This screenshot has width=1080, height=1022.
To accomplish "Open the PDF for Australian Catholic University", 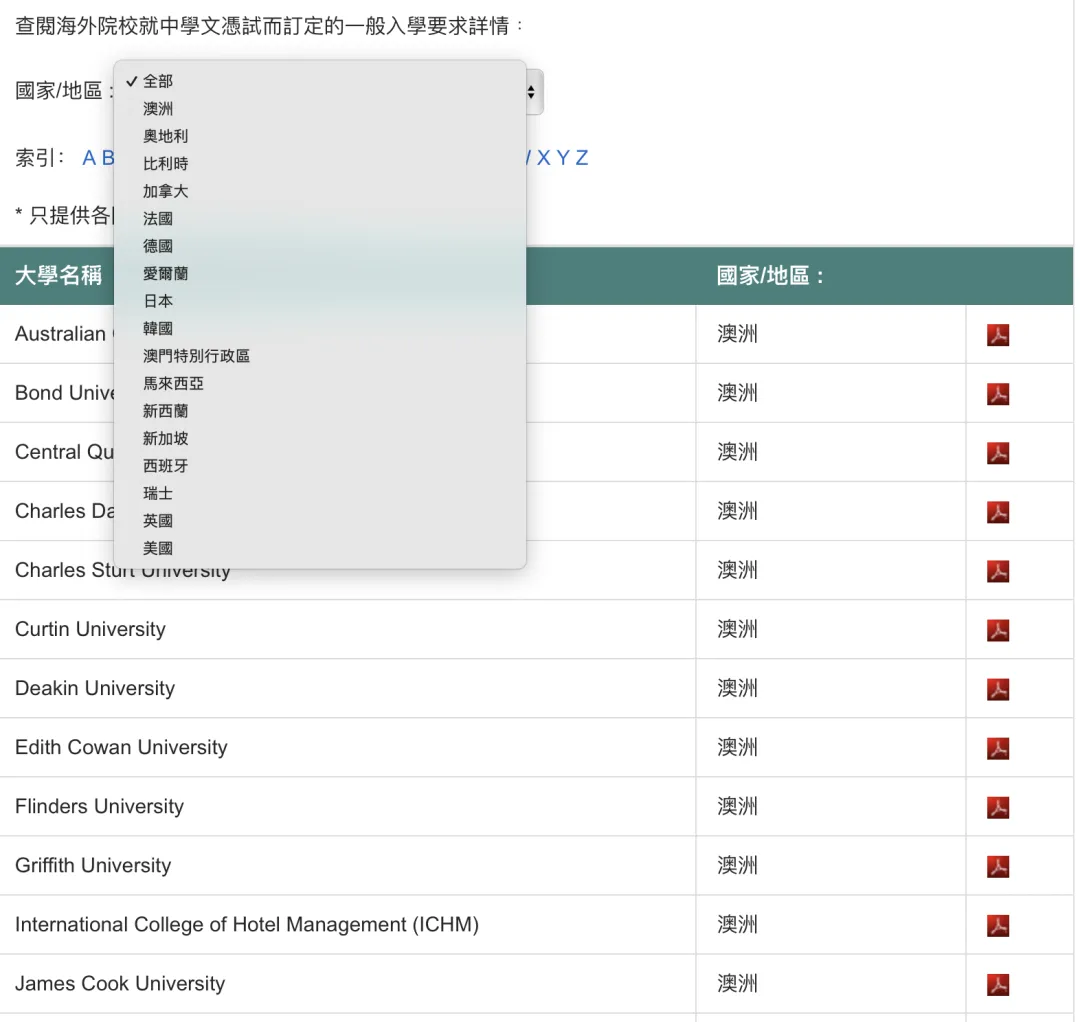I will click(x=997, y=335).
